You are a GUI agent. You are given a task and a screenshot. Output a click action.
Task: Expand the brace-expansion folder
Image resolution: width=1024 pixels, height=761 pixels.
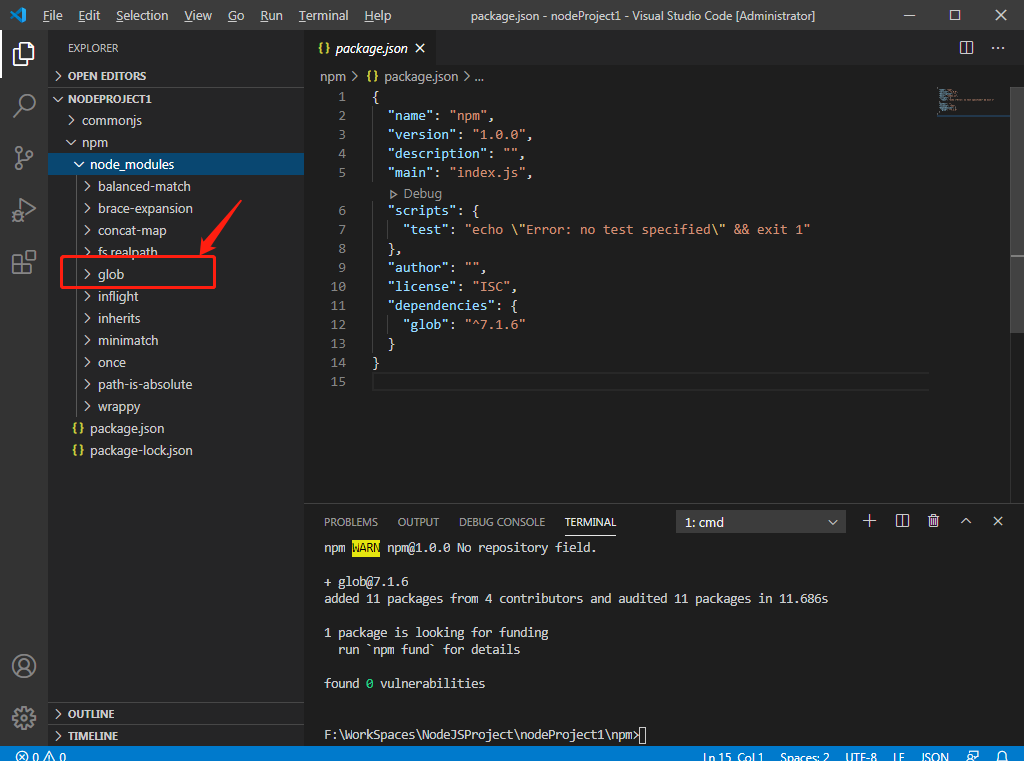(x=176, y=208)
